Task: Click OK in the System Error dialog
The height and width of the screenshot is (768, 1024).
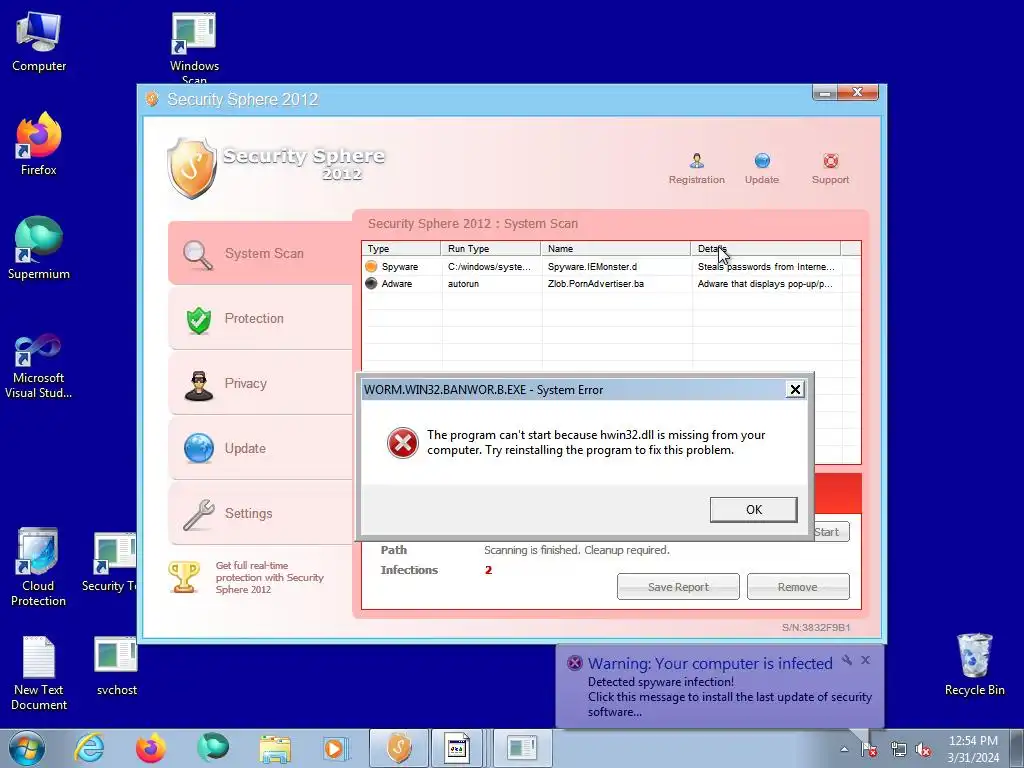Action: pos(754,509)
